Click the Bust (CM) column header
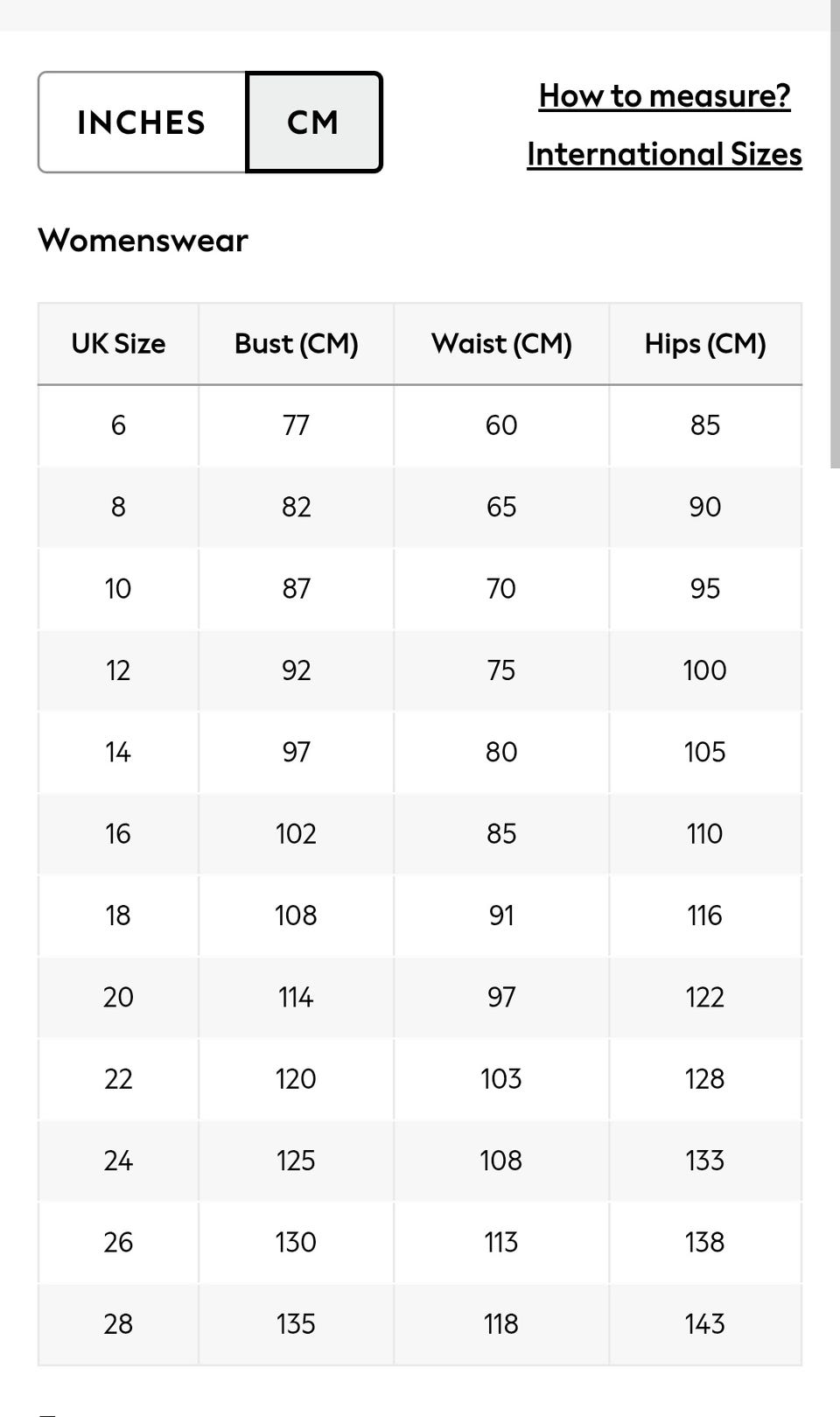The image size is (840, 1417). click(x=296, y=344)
